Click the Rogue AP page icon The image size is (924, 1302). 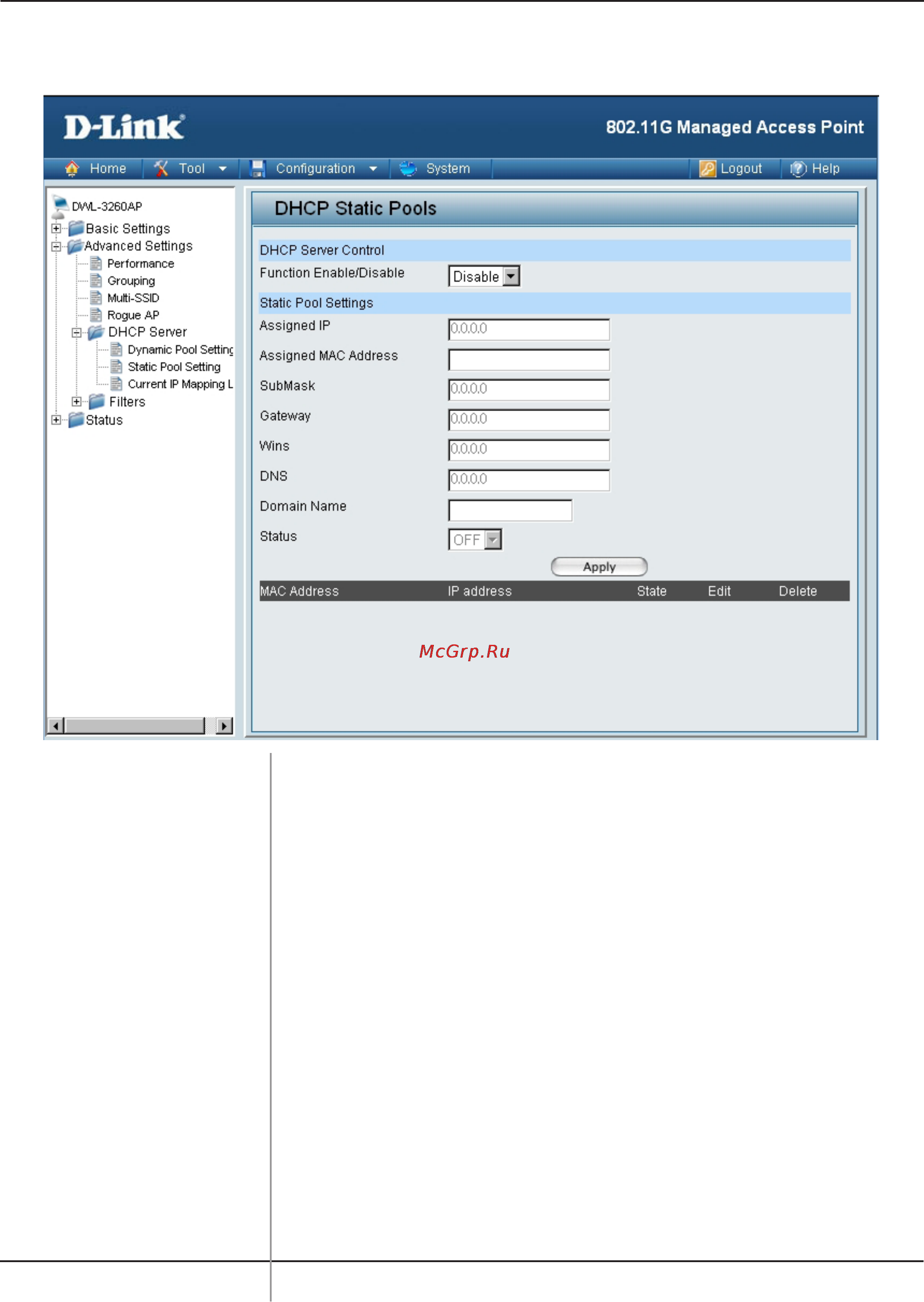pos(96,315)
